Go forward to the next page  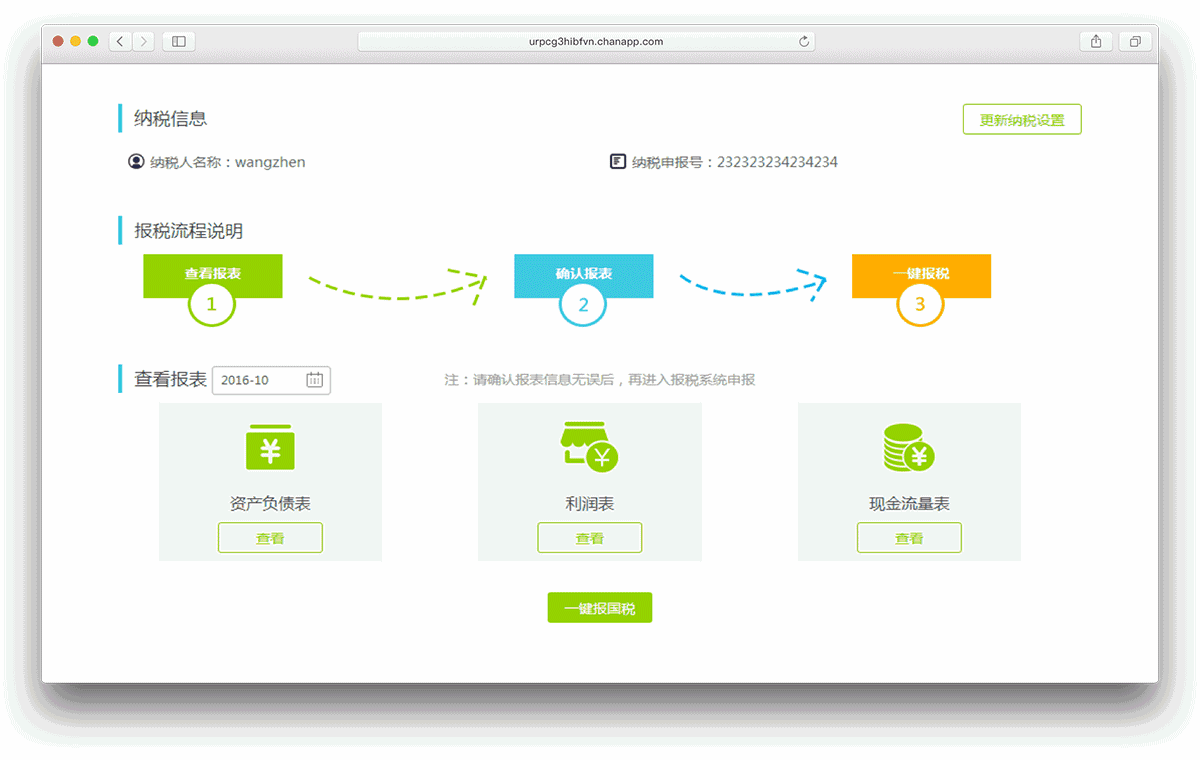144,41
